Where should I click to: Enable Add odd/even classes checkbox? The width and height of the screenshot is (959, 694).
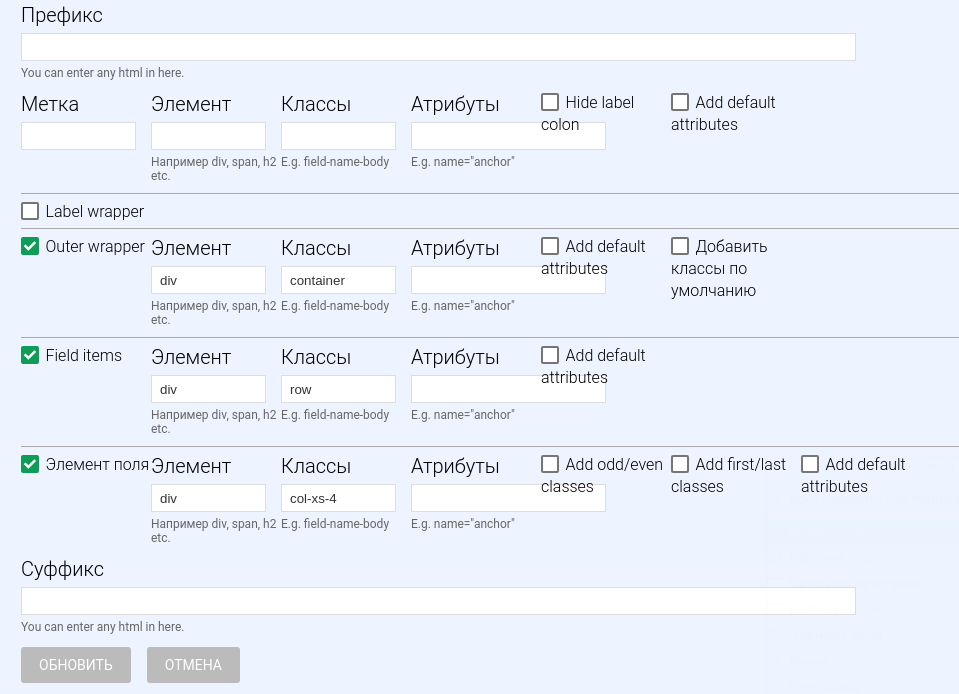click(x=550, y=464)
